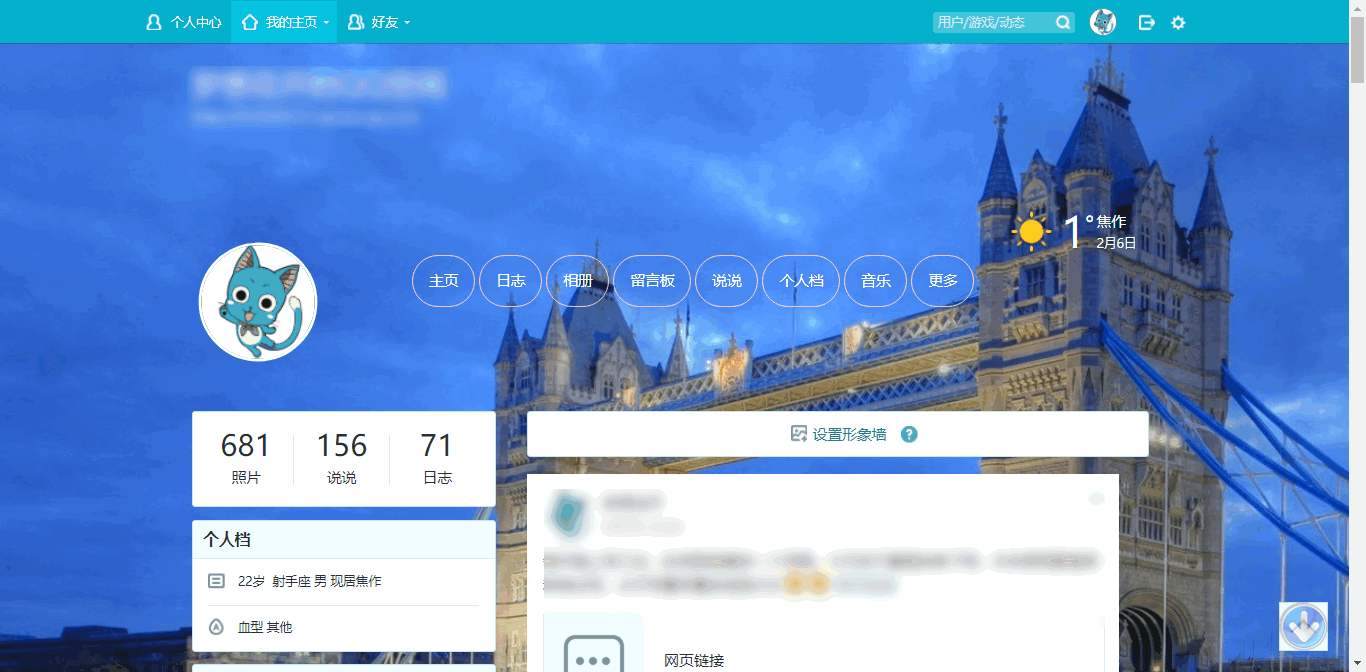Open the settings gear in top bar
Image resolution: width=1366 pixels, height=672 pixels.
1178,21
